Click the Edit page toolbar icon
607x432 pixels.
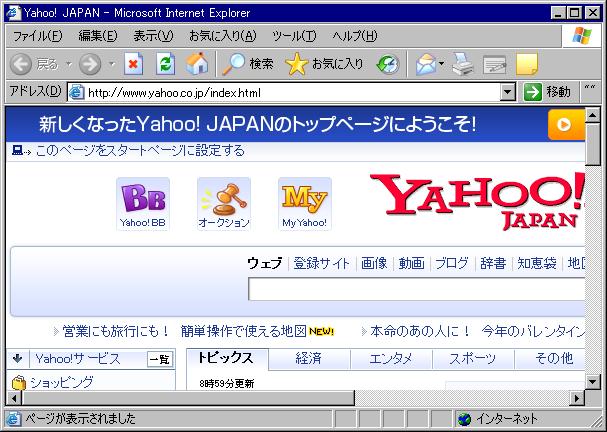coord(495,65)
